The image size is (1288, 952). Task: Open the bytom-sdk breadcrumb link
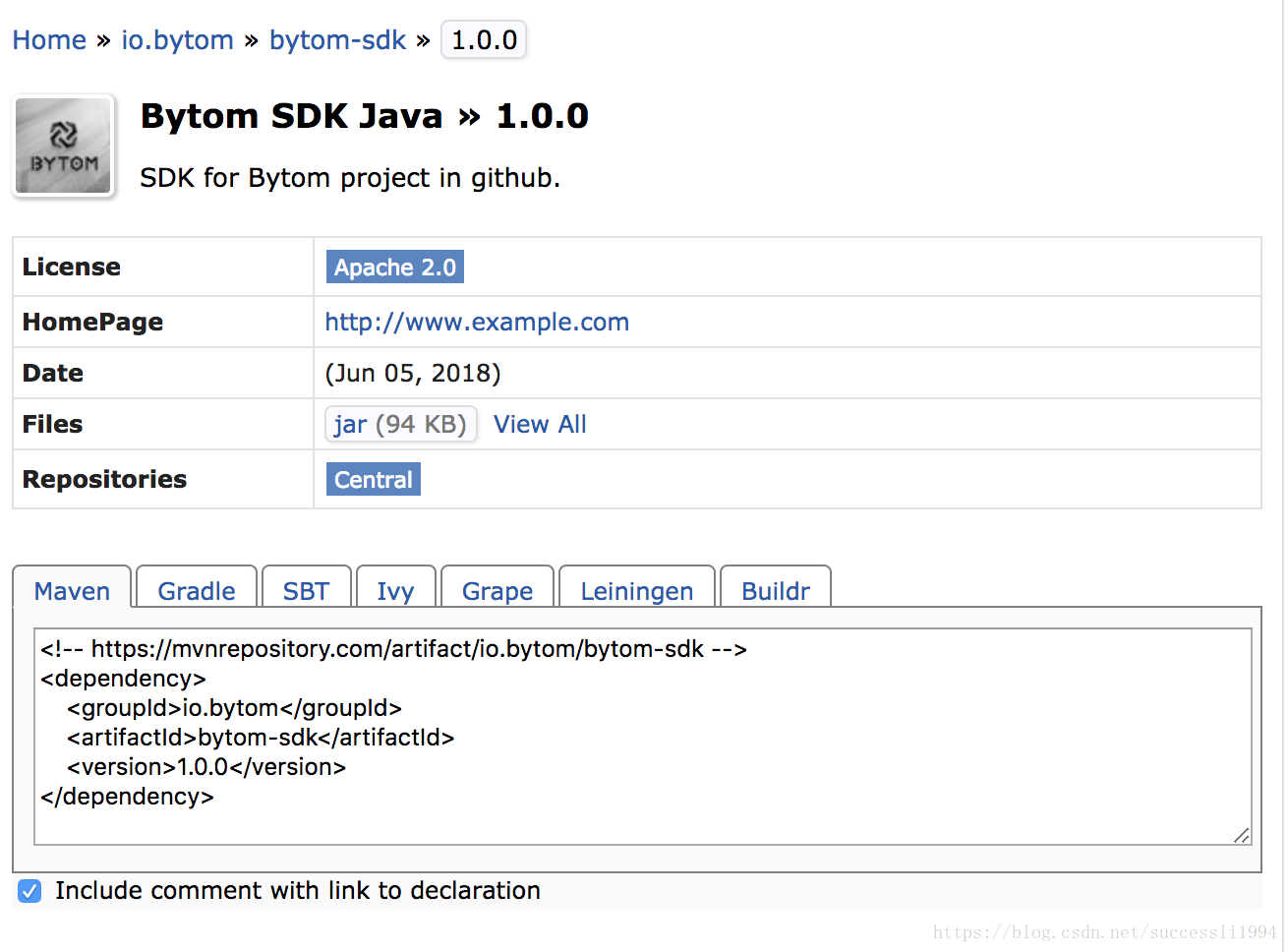coord(337,40)
